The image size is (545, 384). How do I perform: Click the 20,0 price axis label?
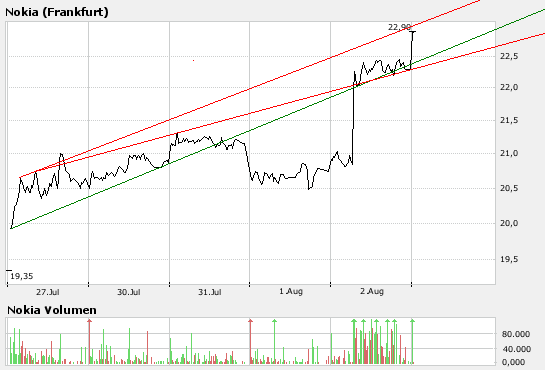coord(509,223)
